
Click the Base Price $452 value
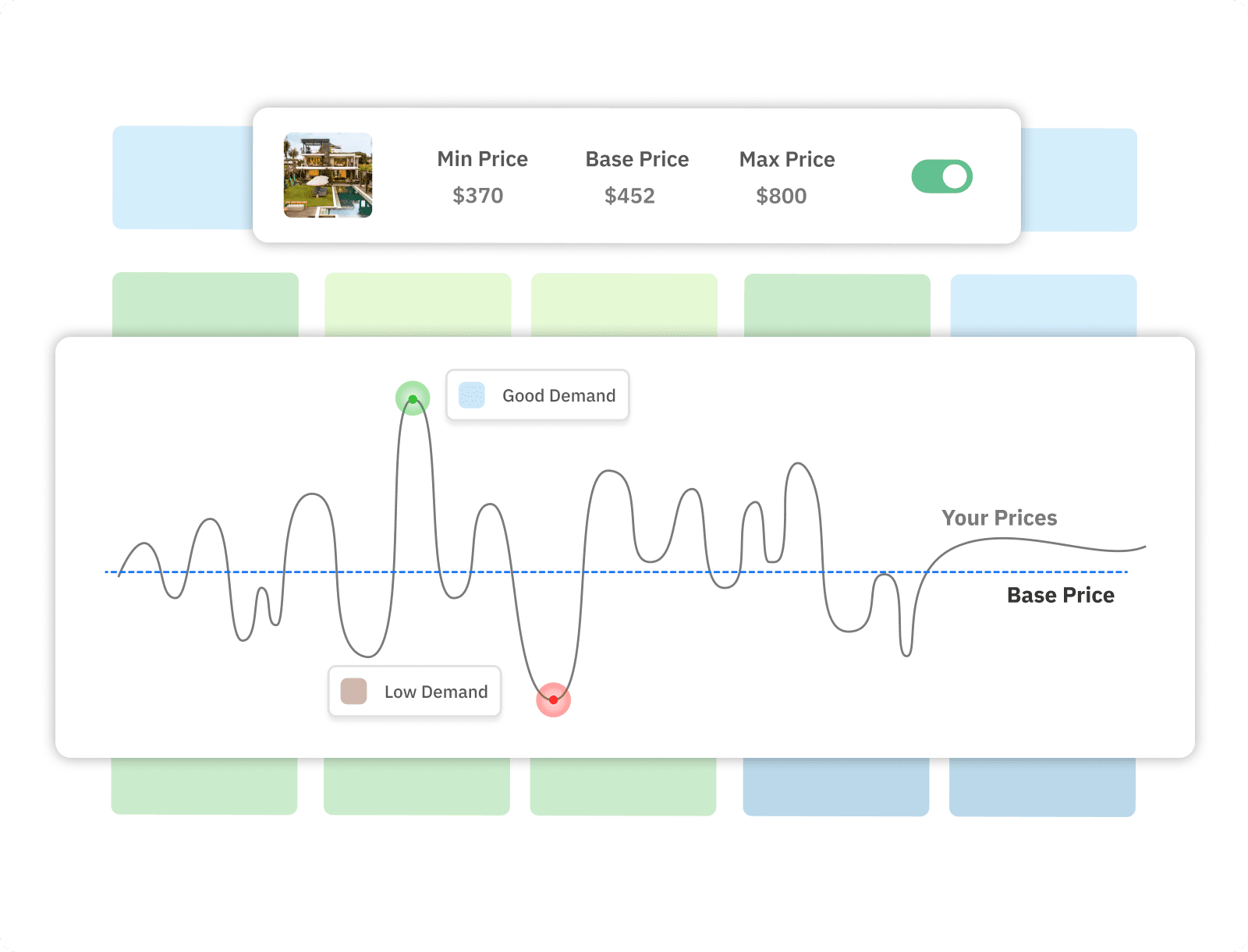pyautogui.click(x=629, y=196)
